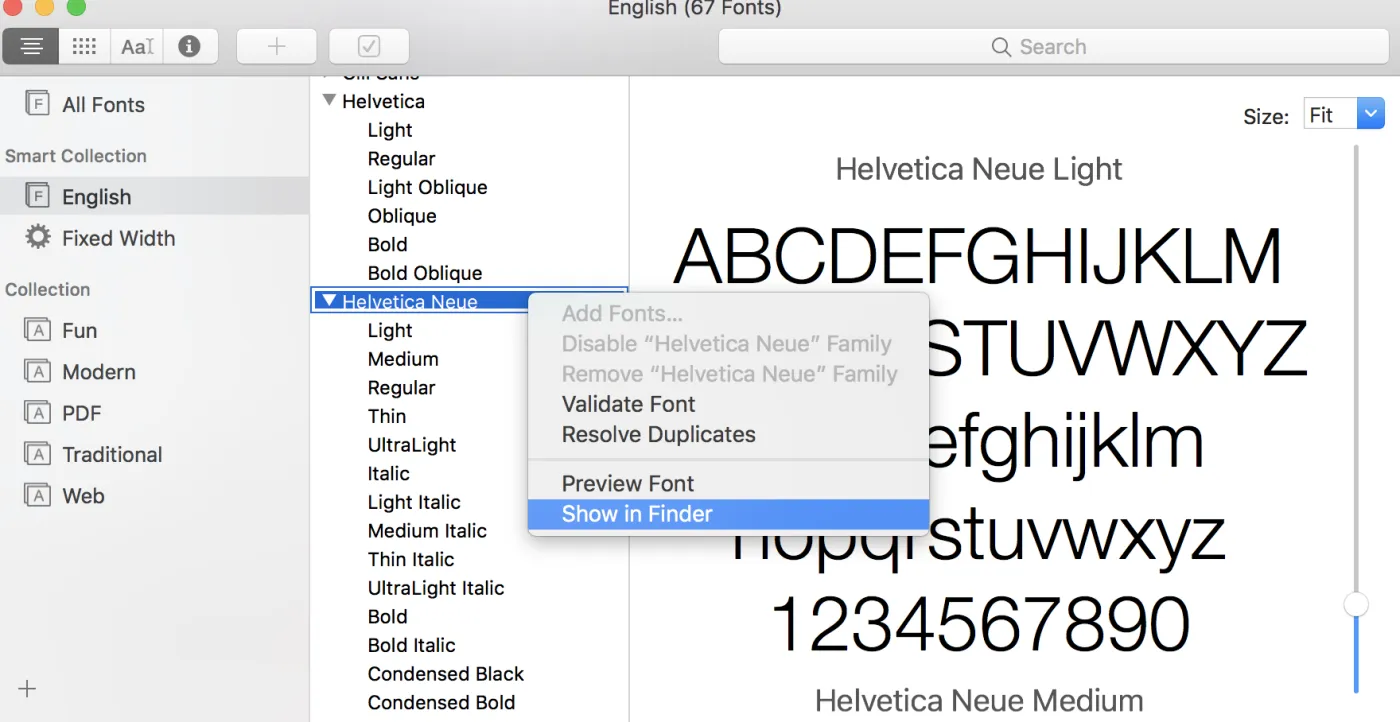Select the Fun collection label

(79, 330)
